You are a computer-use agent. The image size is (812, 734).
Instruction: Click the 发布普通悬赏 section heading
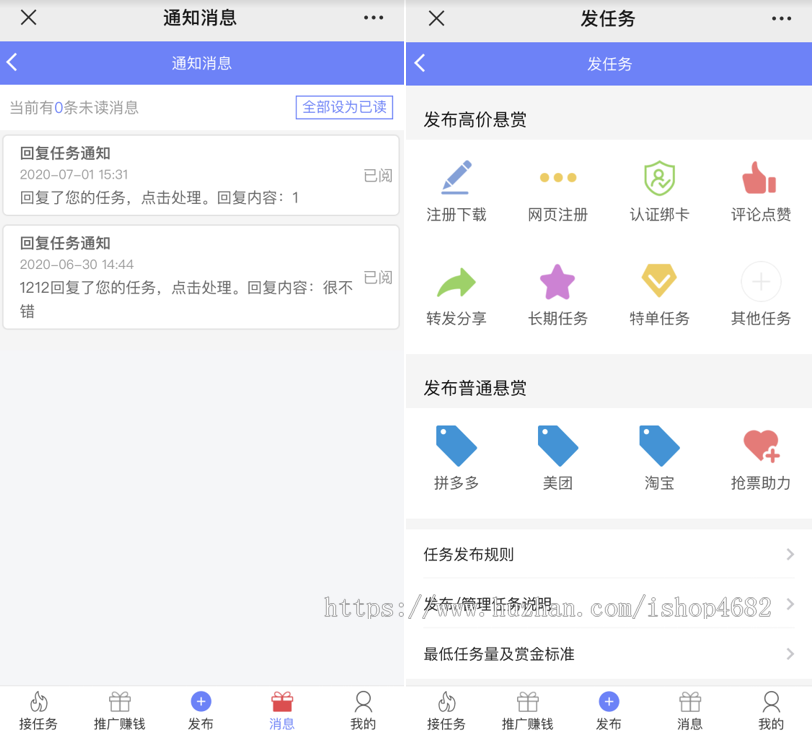tap(475, 387)
